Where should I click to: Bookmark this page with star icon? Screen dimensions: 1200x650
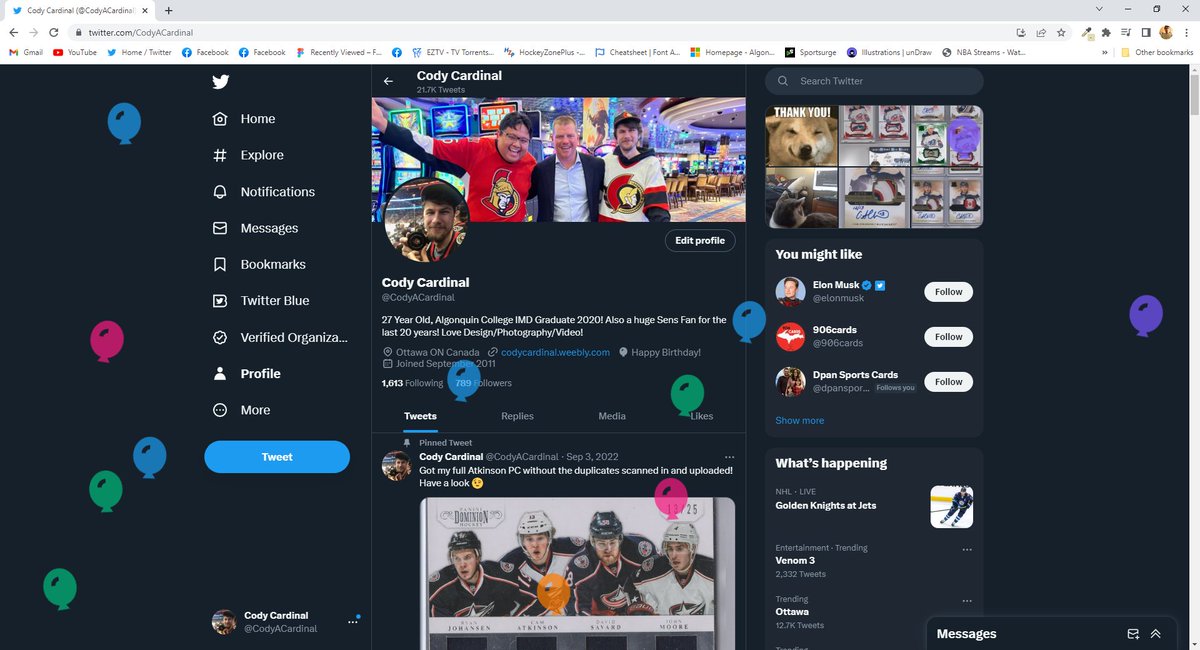click(x=1060, y=33)
